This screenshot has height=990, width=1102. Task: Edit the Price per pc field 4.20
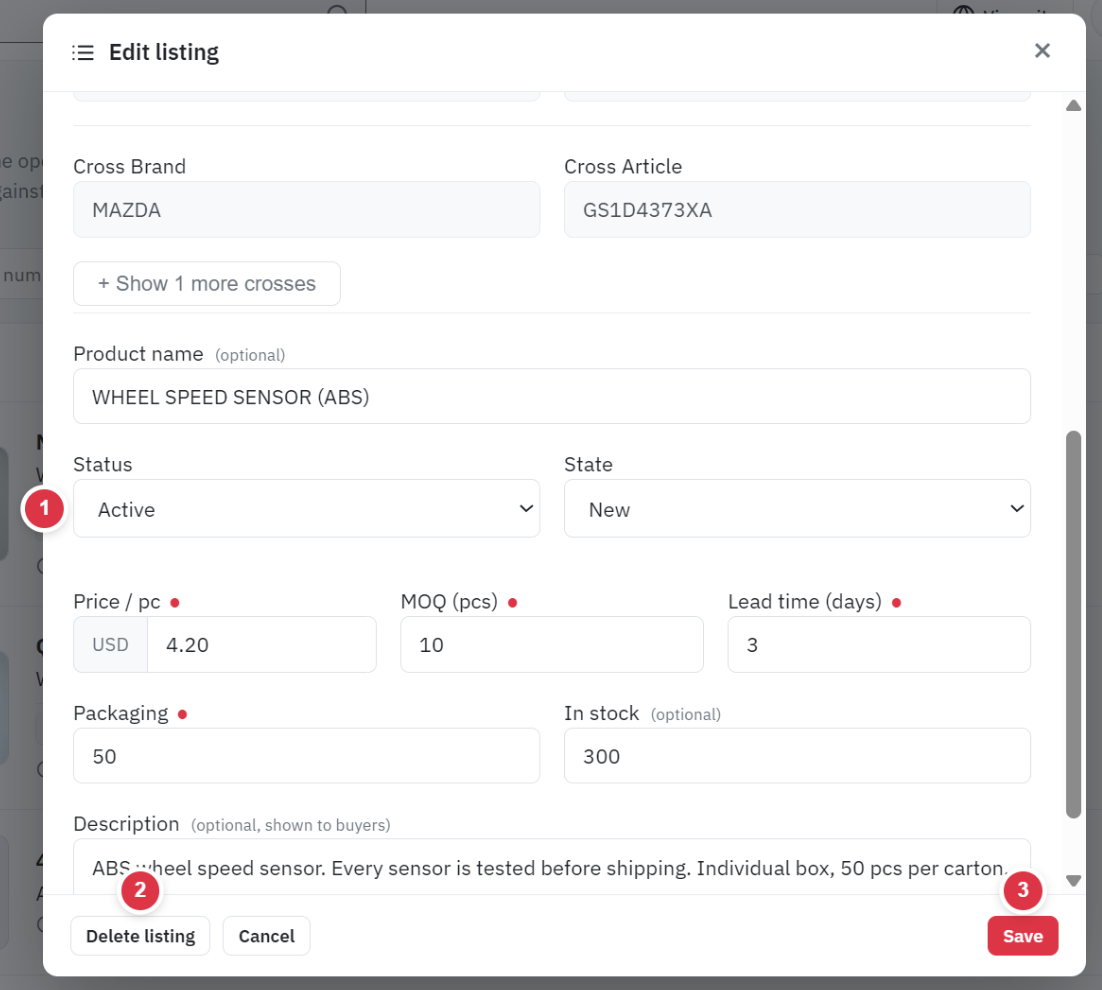tap(261, 644)
